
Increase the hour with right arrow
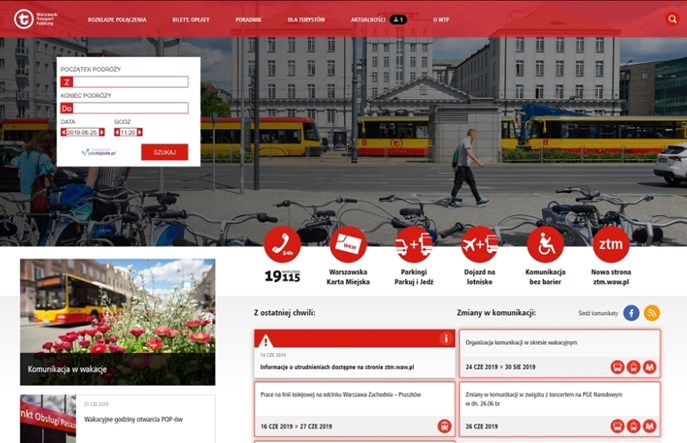pos(140,132)
